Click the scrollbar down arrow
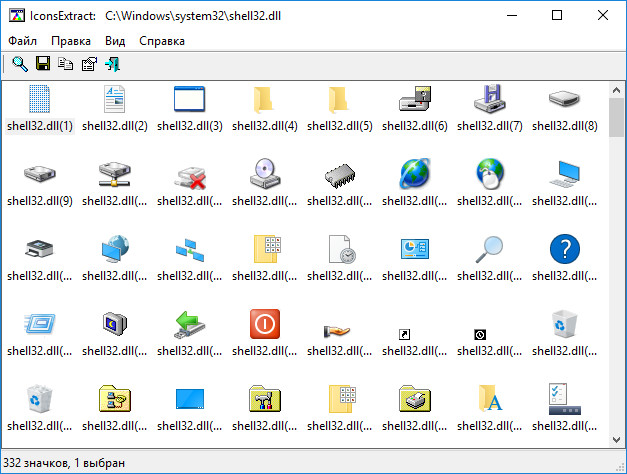The image size is (627, 474). tap(616, 440)
